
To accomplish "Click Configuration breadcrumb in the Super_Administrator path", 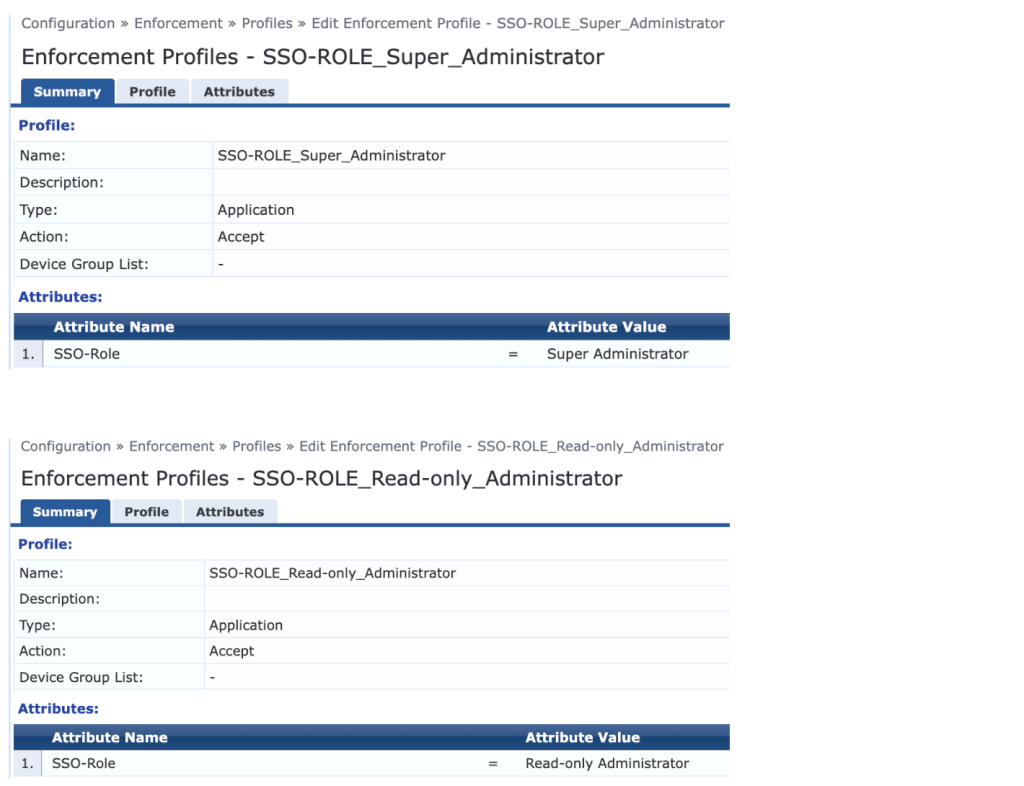I will (x=68, y=23).
